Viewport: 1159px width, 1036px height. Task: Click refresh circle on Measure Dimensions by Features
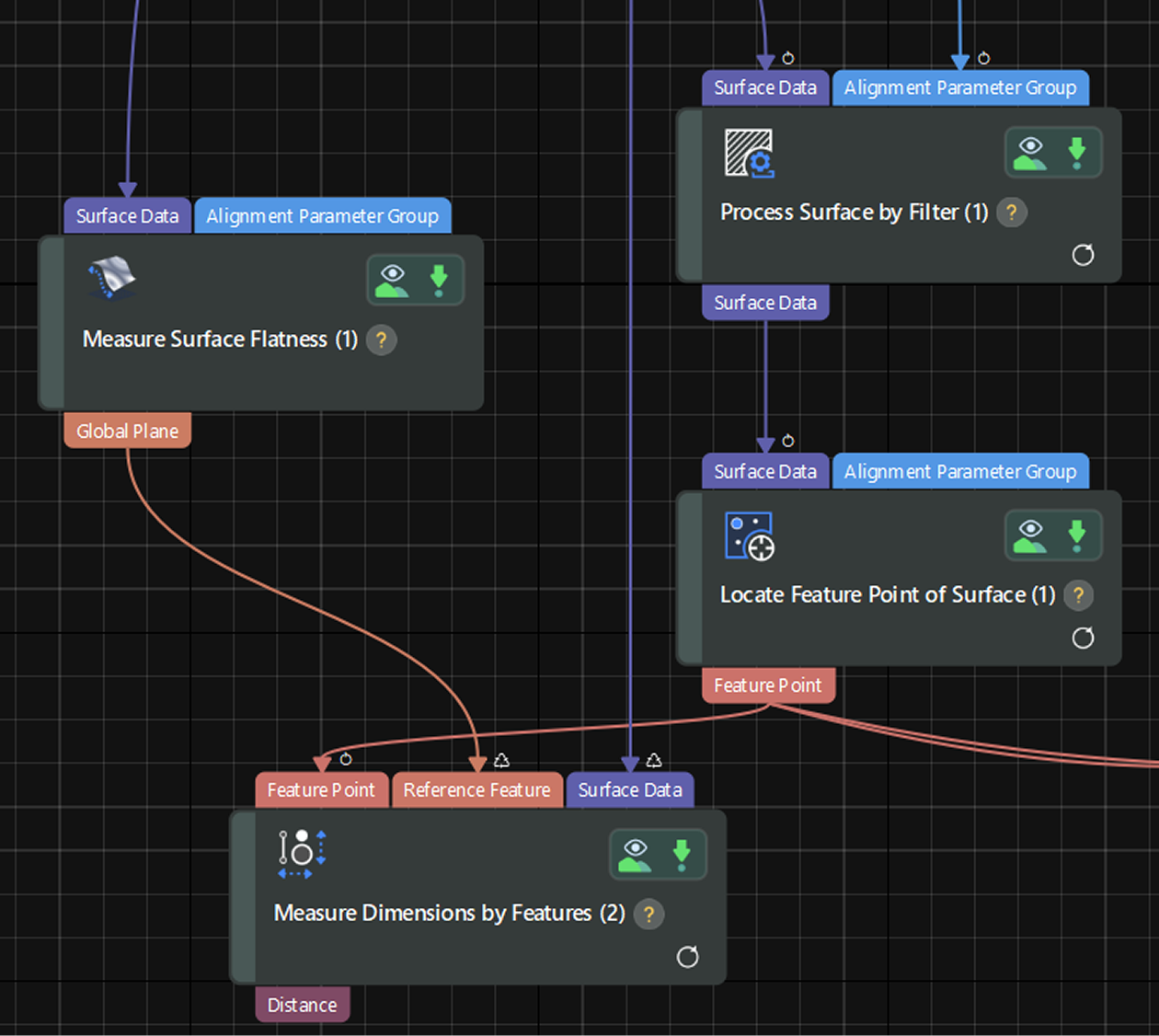click(x=687, y=957)
